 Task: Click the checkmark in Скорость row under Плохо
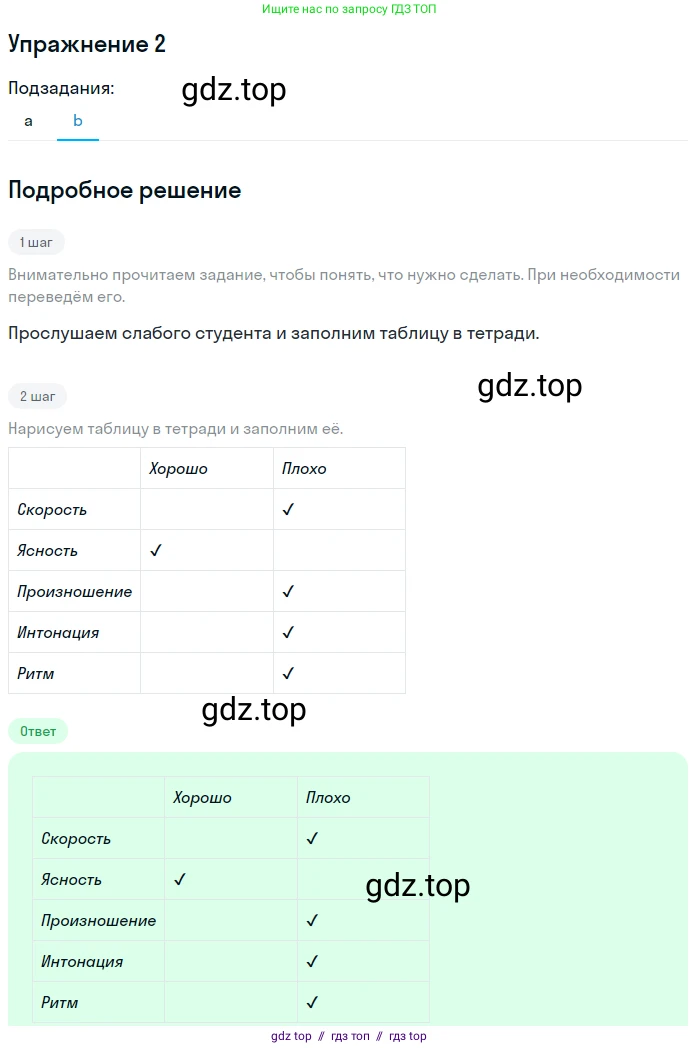288,509
